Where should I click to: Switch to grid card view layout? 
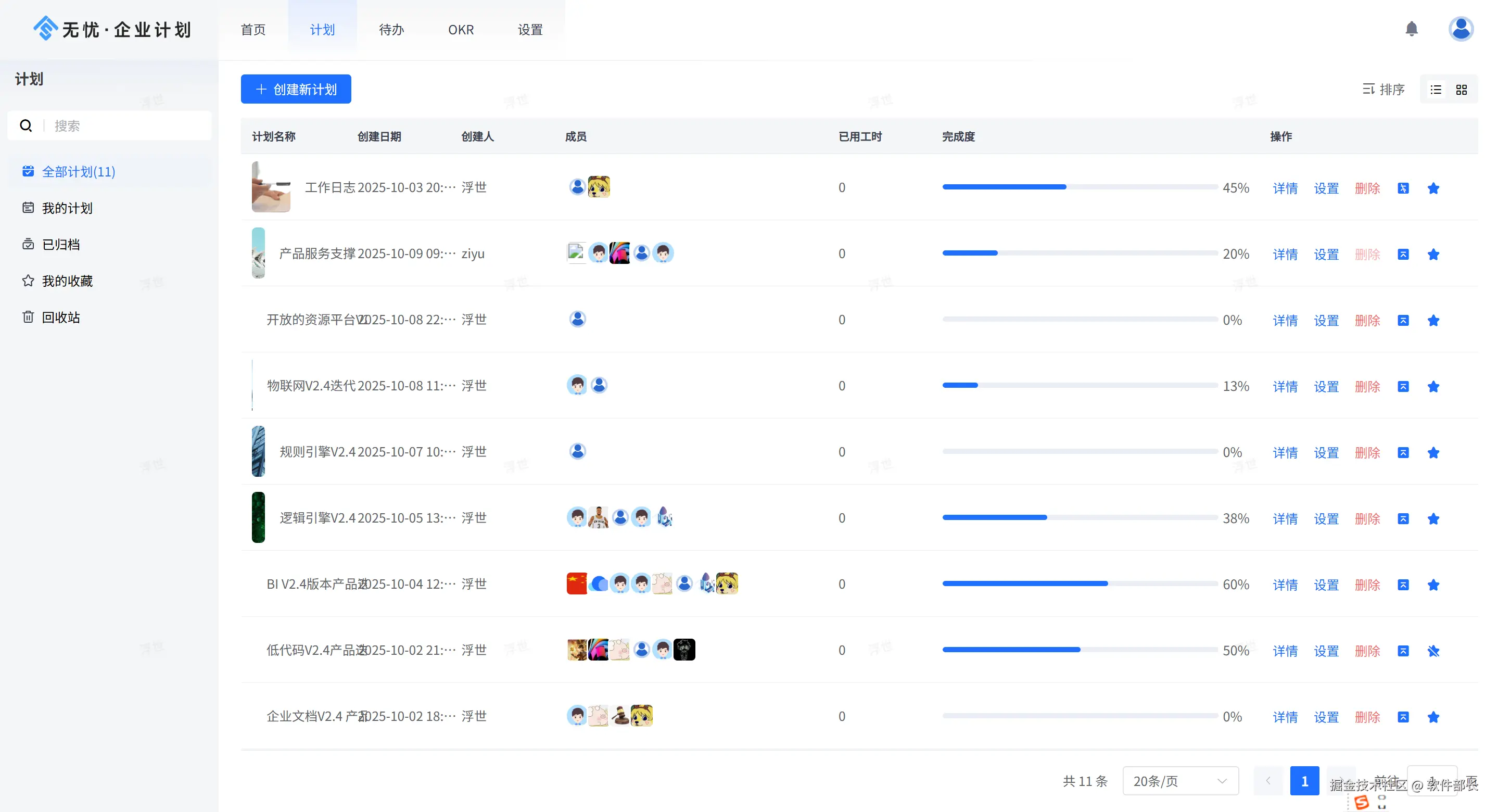coord(1462,90)
